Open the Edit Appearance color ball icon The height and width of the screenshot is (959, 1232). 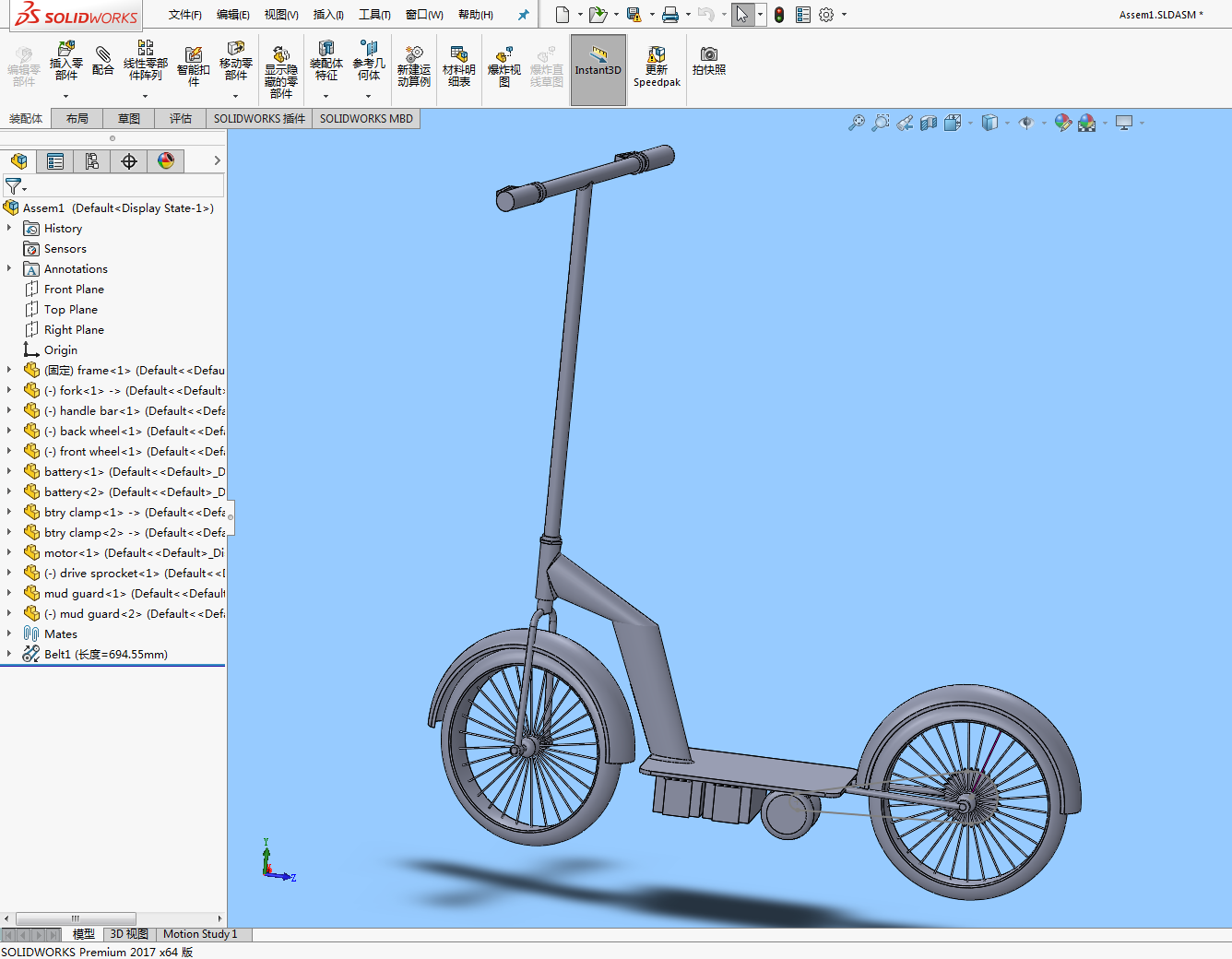point(1062,123)
